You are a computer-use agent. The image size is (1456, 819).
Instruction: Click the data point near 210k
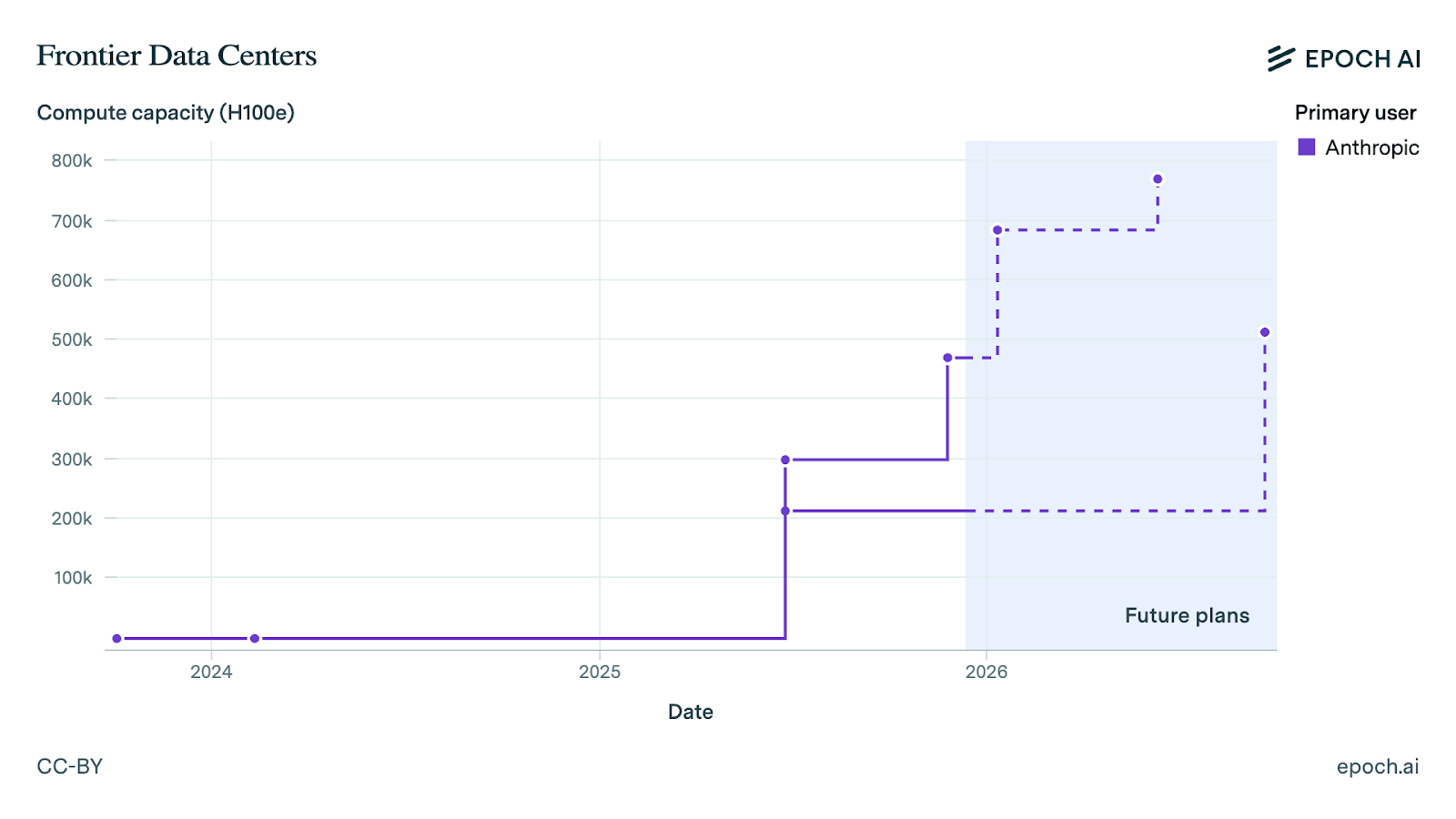point(785,511)
